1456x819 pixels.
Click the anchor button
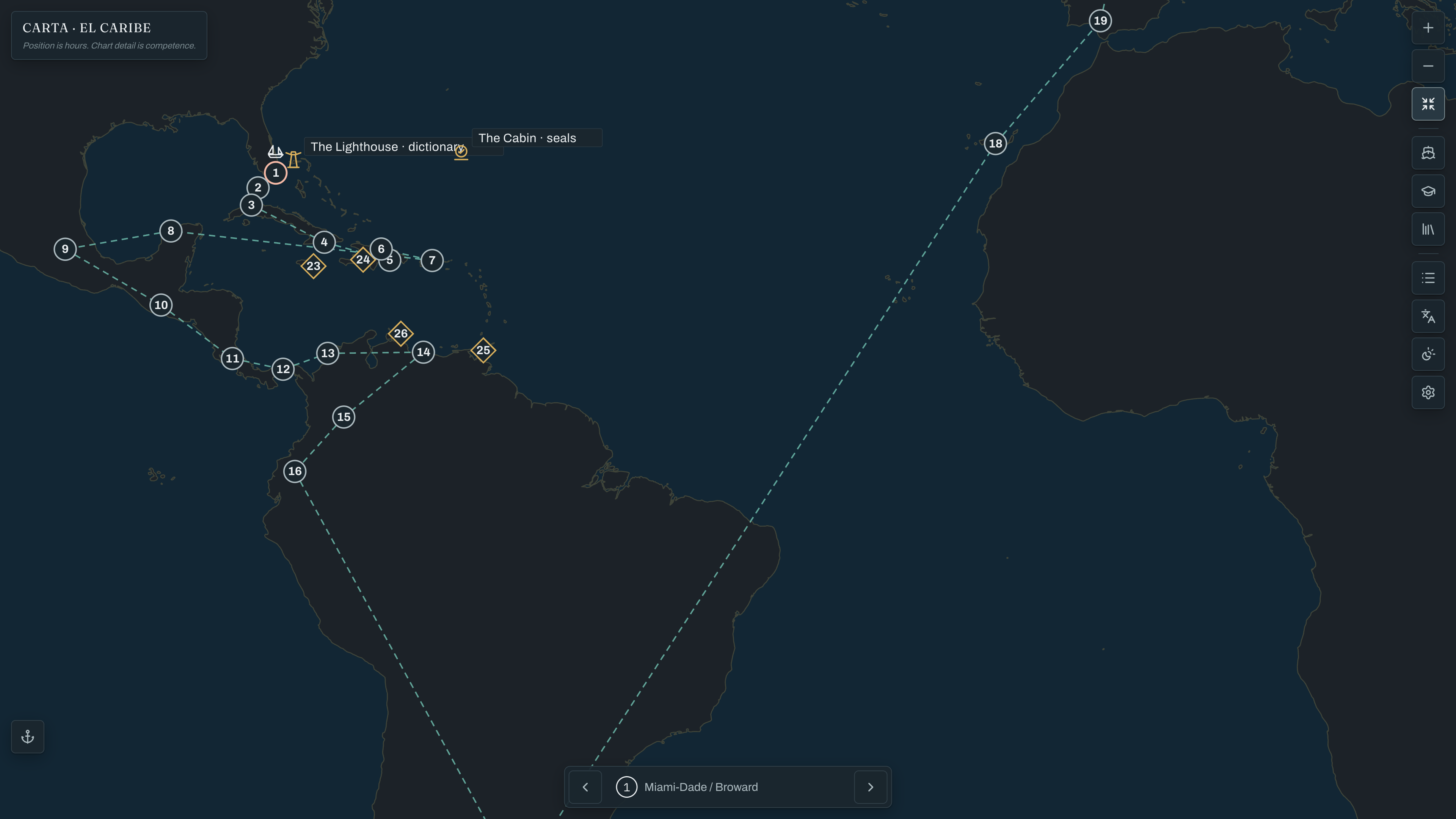coord(28,736)
